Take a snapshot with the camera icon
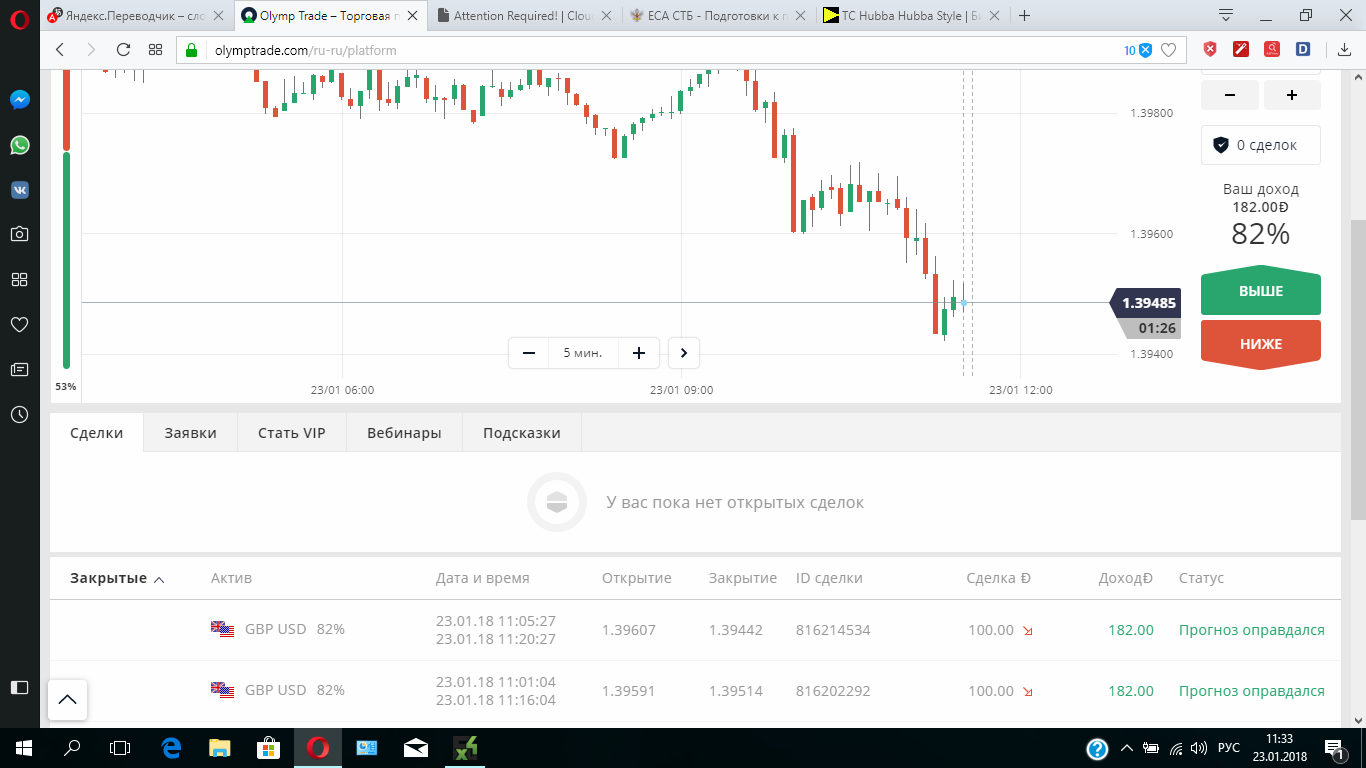This screenshot has height=768, width=1366. pyautogui.click(x=19, y=234)
